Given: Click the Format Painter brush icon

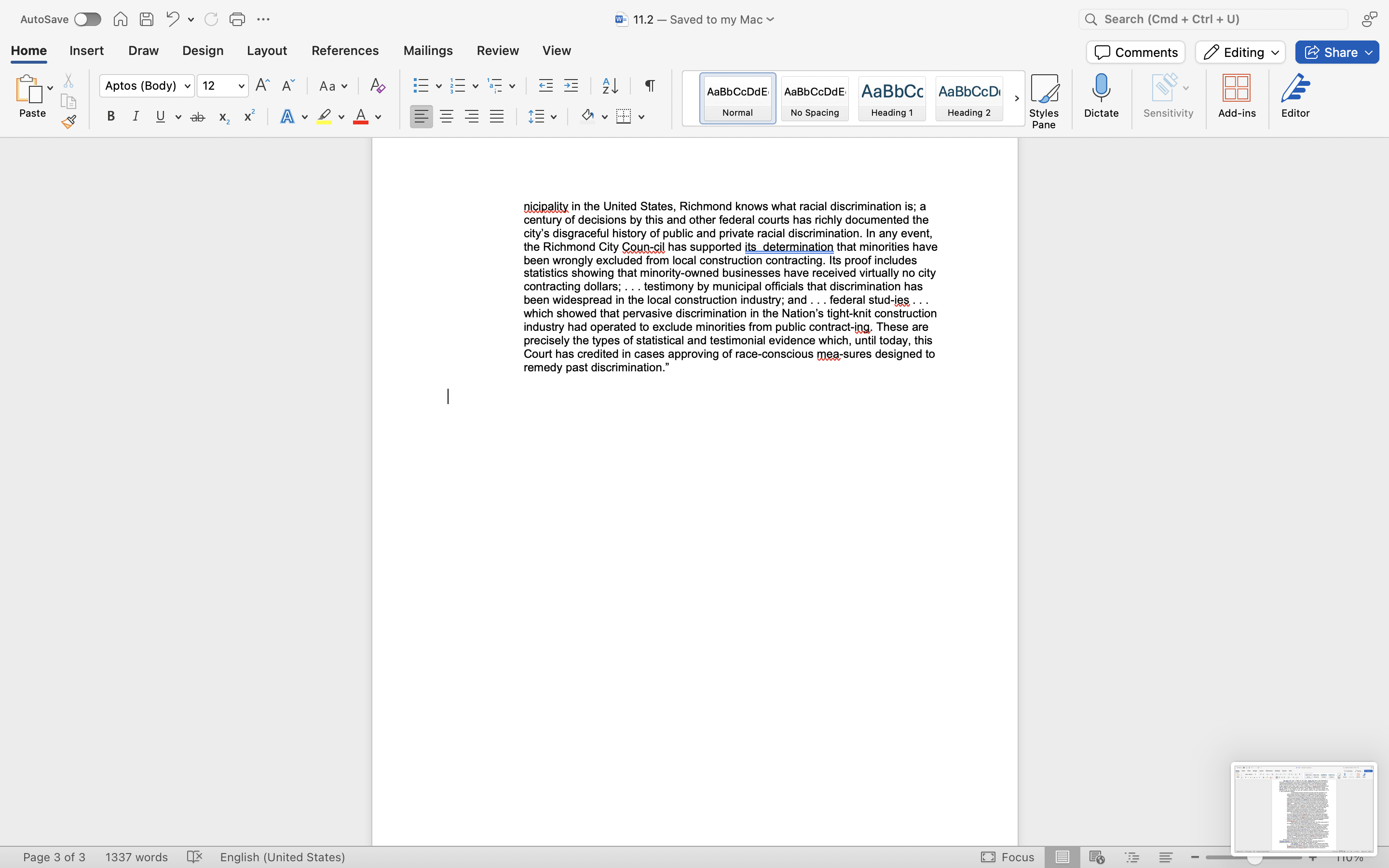Looking at the screenshot, I should pyautogui.click(x=69, y=121).
